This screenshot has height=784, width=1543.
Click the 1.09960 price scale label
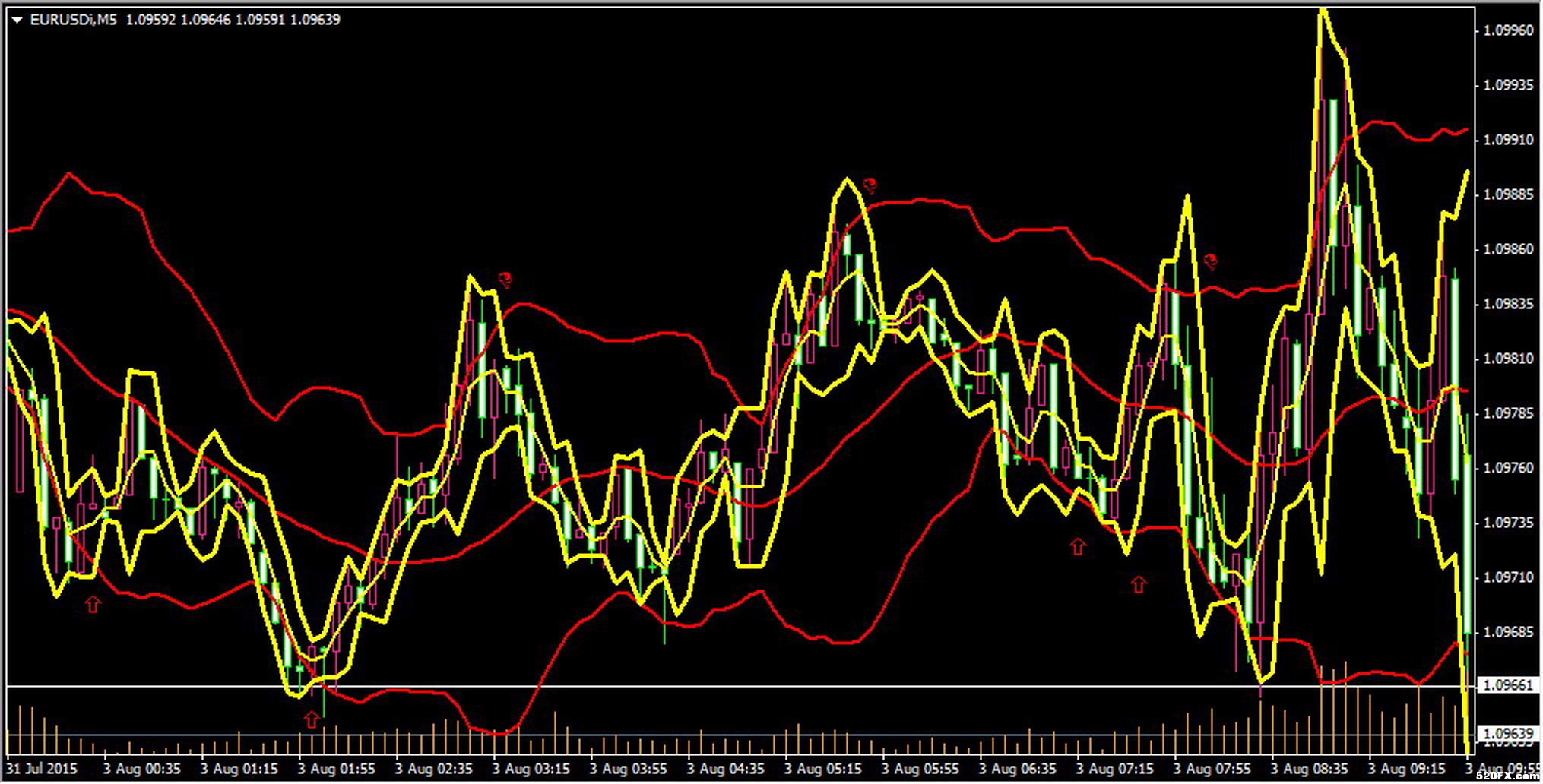[x=1508, y=30]
